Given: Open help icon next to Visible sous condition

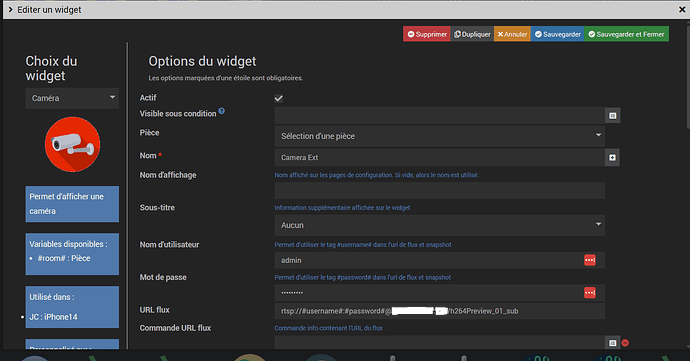Looking at the screenshot, I should pos(222,111).
